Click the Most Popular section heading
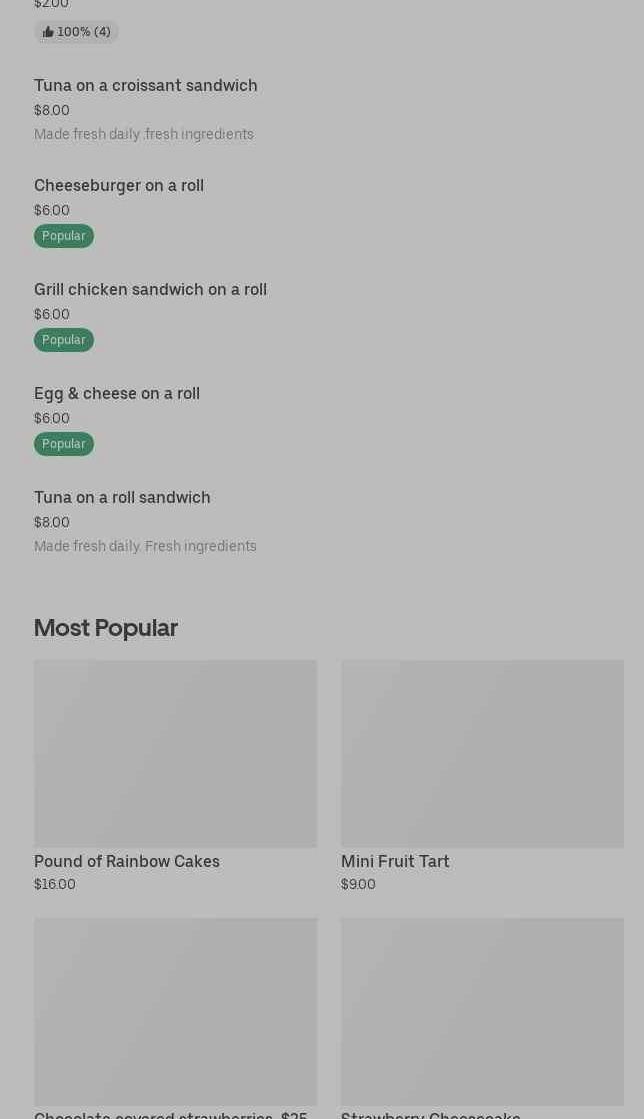Viewport: 644px width, 1119px height. pyautogui.click(x=106, y=628)
